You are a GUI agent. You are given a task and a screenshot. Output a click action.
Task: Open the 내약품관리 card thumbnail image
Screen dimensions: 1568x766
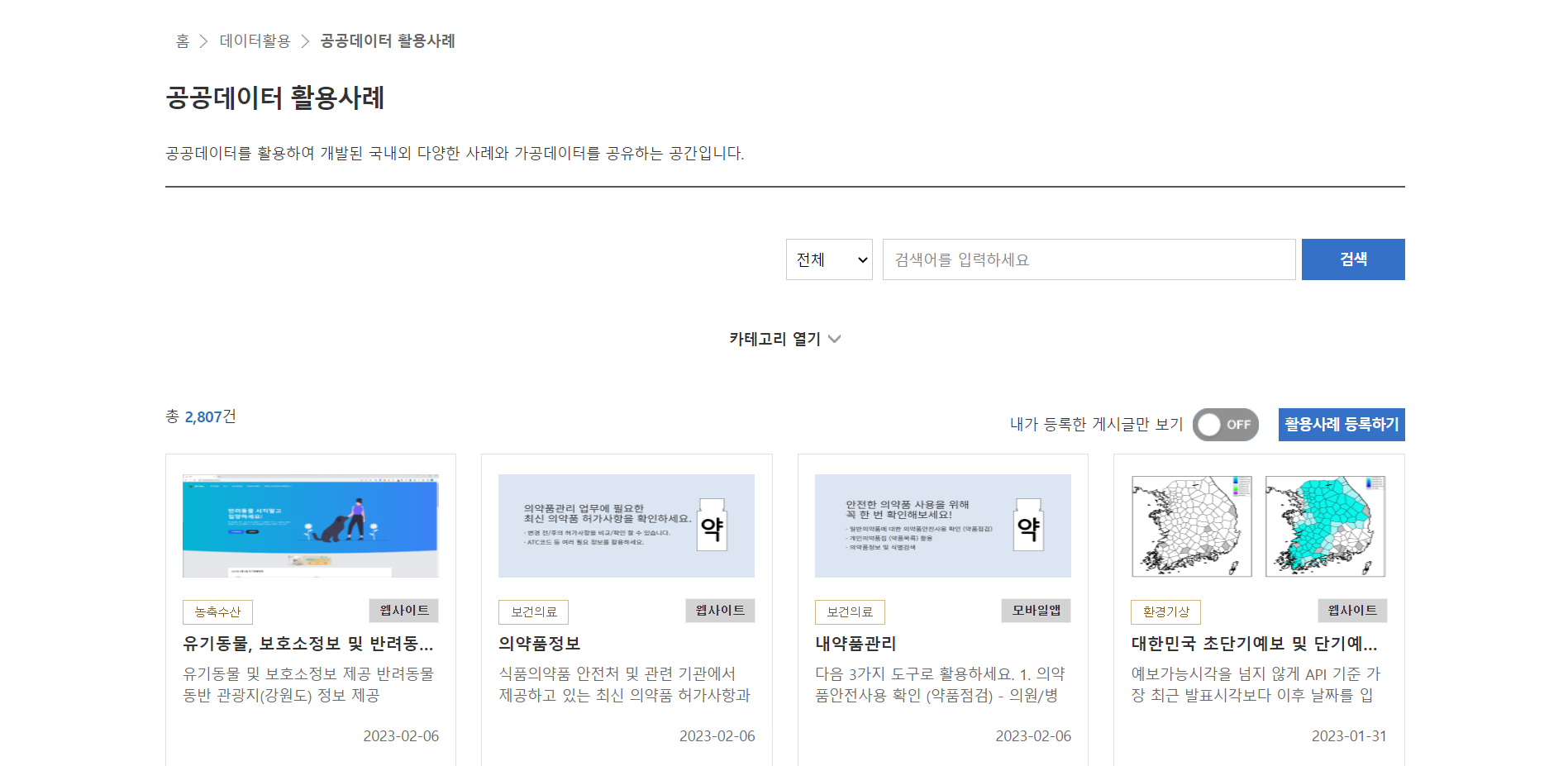(942, 526)
